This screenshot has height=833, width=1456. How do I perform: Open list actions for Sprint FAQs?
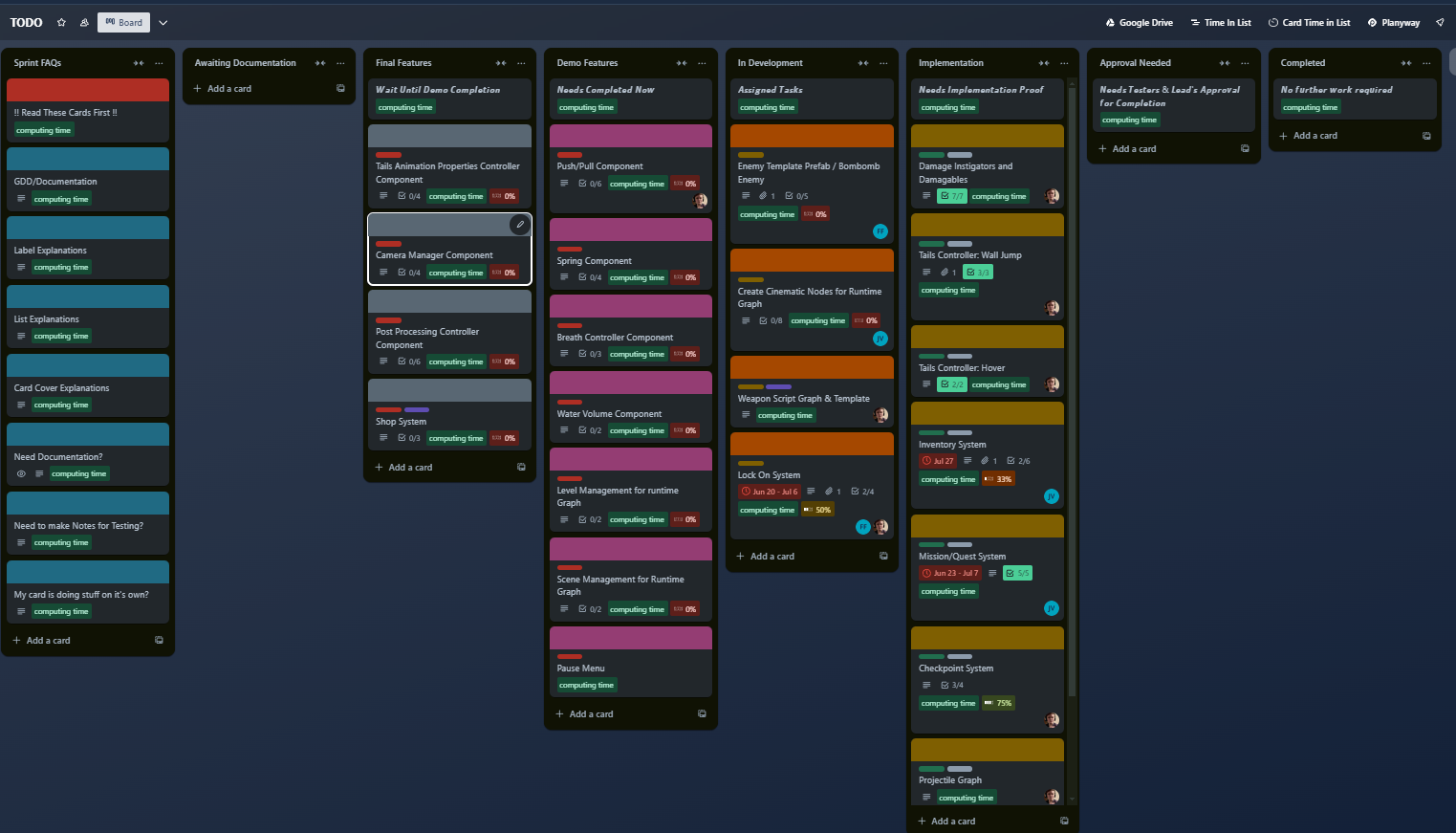click(x=159, y=63)
